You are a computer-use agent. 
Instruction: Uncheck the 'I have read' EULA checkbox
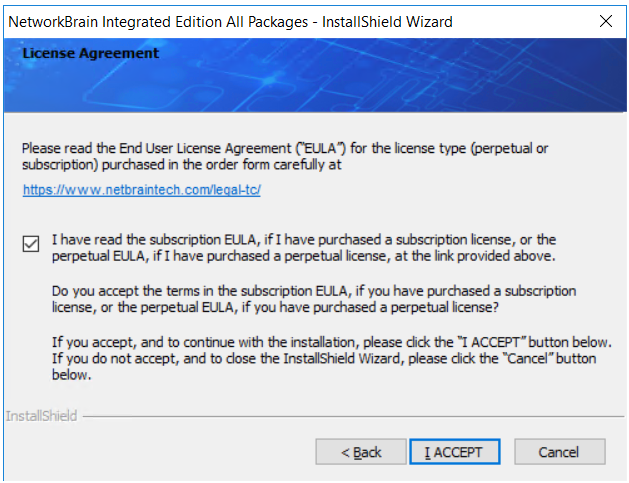pos(31,244)
